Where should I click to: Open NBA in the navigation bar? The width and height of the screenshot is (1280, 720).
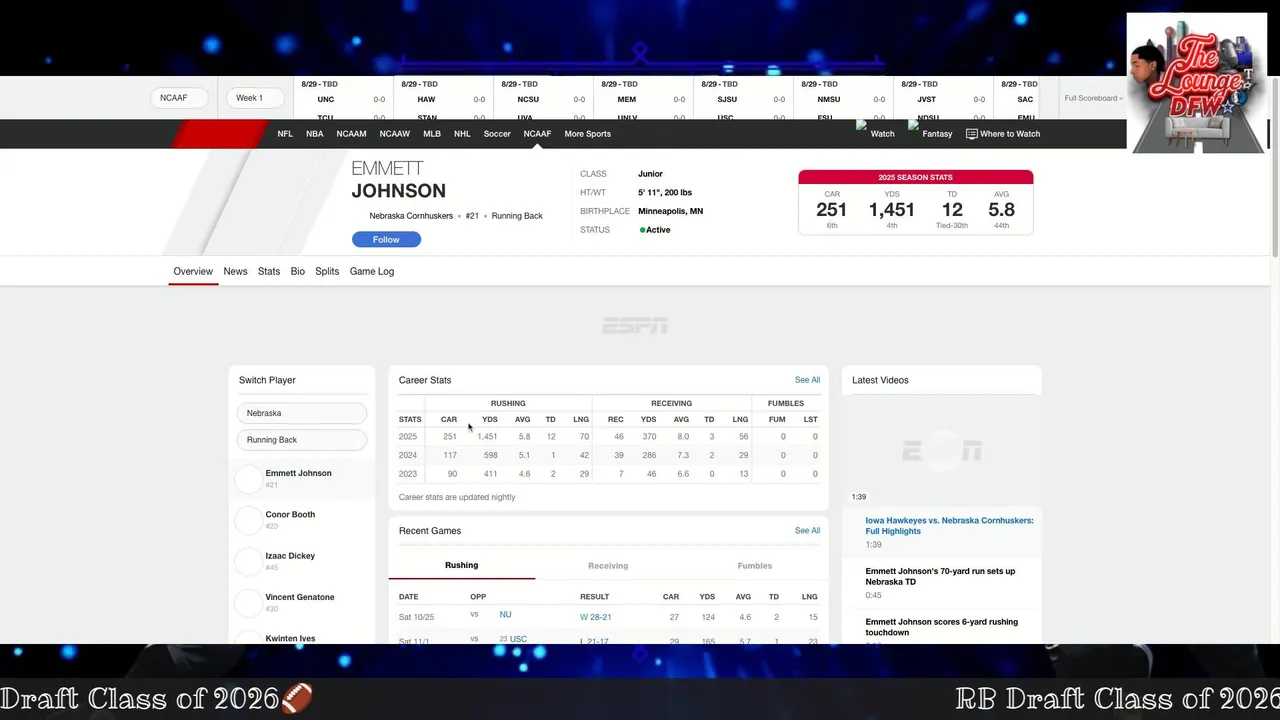point(315,134)
